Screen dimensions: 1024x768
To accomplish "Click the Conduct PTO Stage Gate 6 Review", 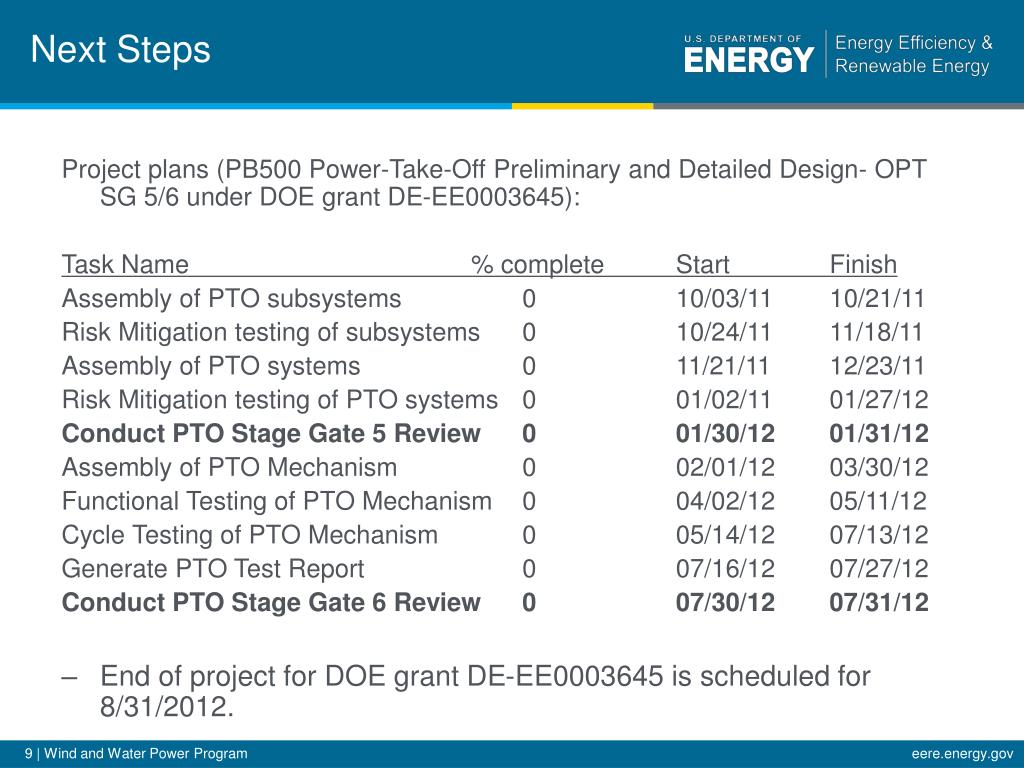I will point(271,602).
